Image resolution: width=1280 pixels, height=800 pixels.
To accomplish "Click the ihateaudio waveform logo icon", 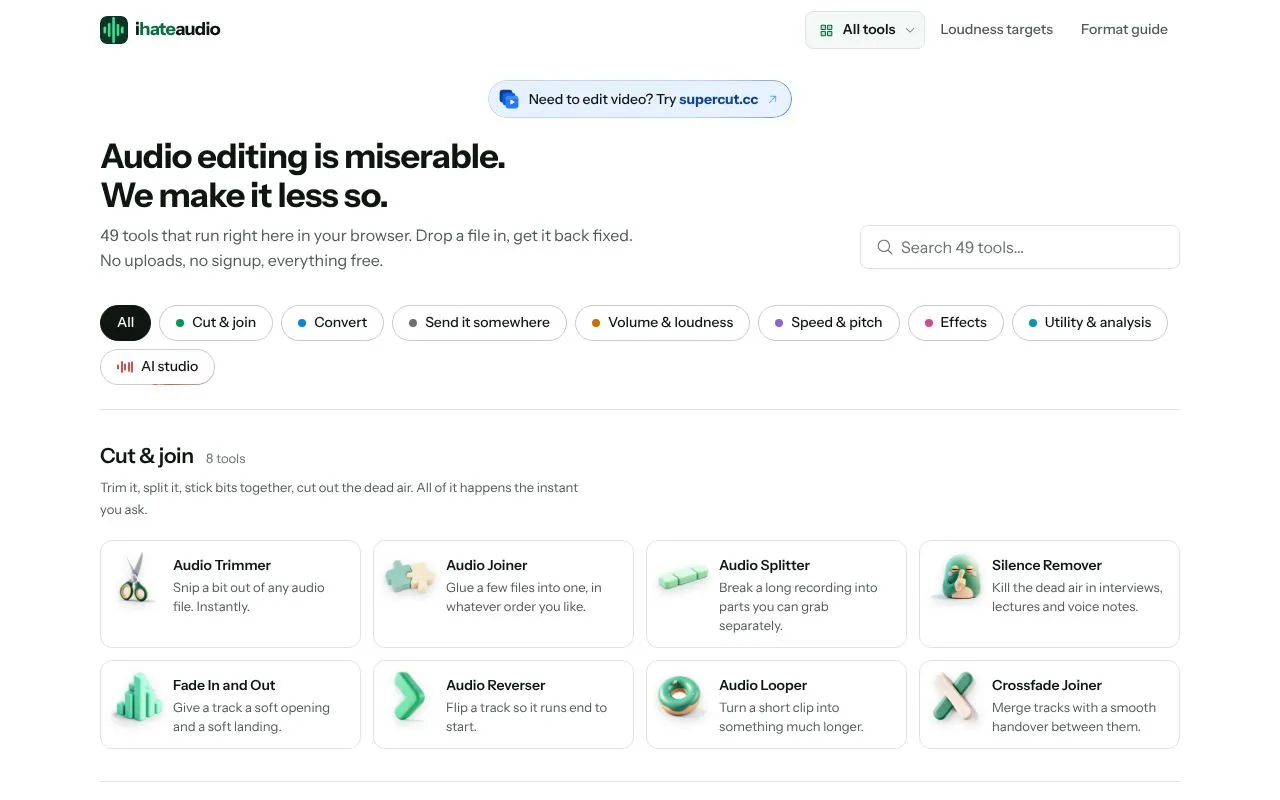I will [x=114, y=30].
